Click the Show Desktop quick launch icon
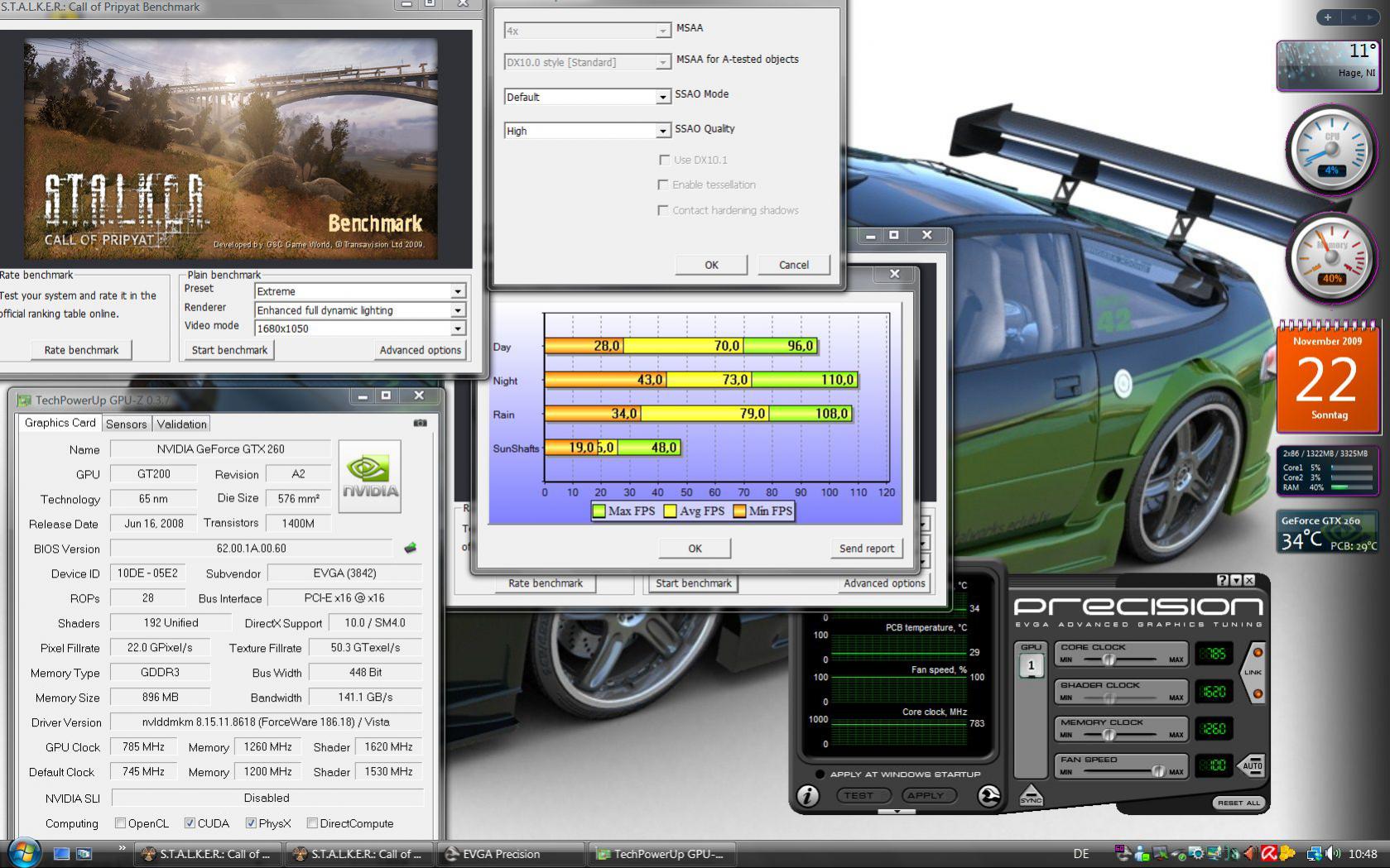This screenshot has width=1390, height=868. [x=61, y=853]
